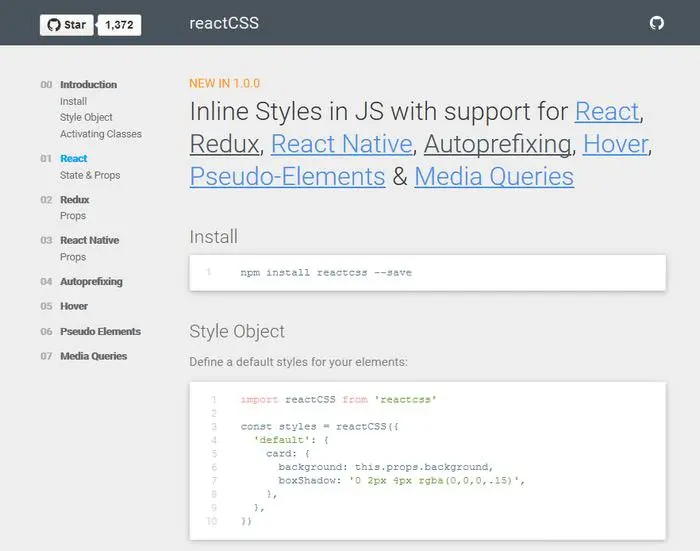Jump to Style Object in the sidebar
This screenshot has width=700, height=551.
click(x=86, y=117)
